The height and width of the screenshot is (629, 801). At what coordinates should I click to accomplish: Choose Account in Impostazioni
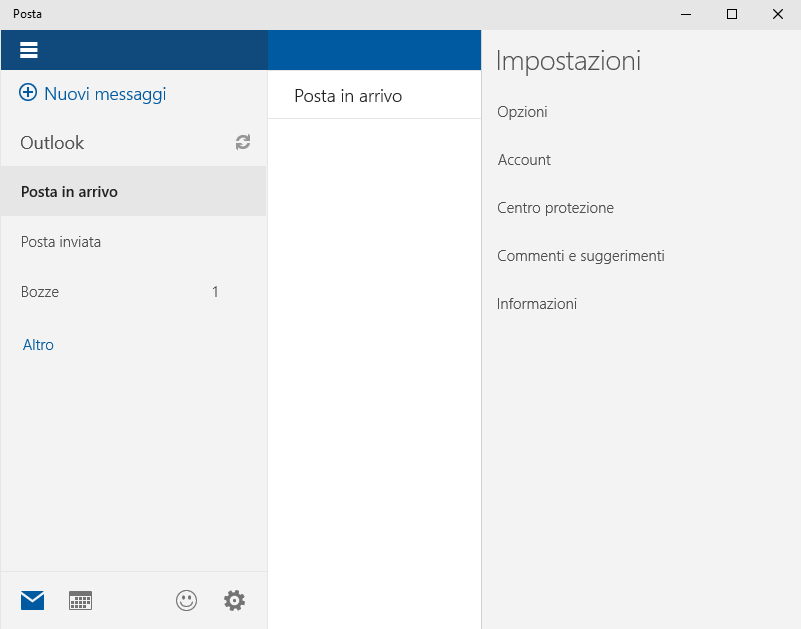pyautogui.click(x=524, y=160)
